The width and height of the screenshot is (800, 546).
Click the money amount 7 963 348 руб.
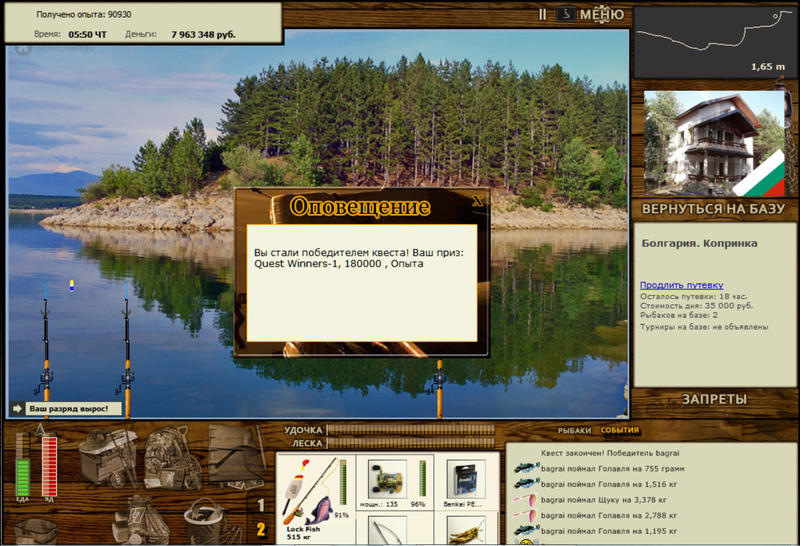tap(203, 35)
